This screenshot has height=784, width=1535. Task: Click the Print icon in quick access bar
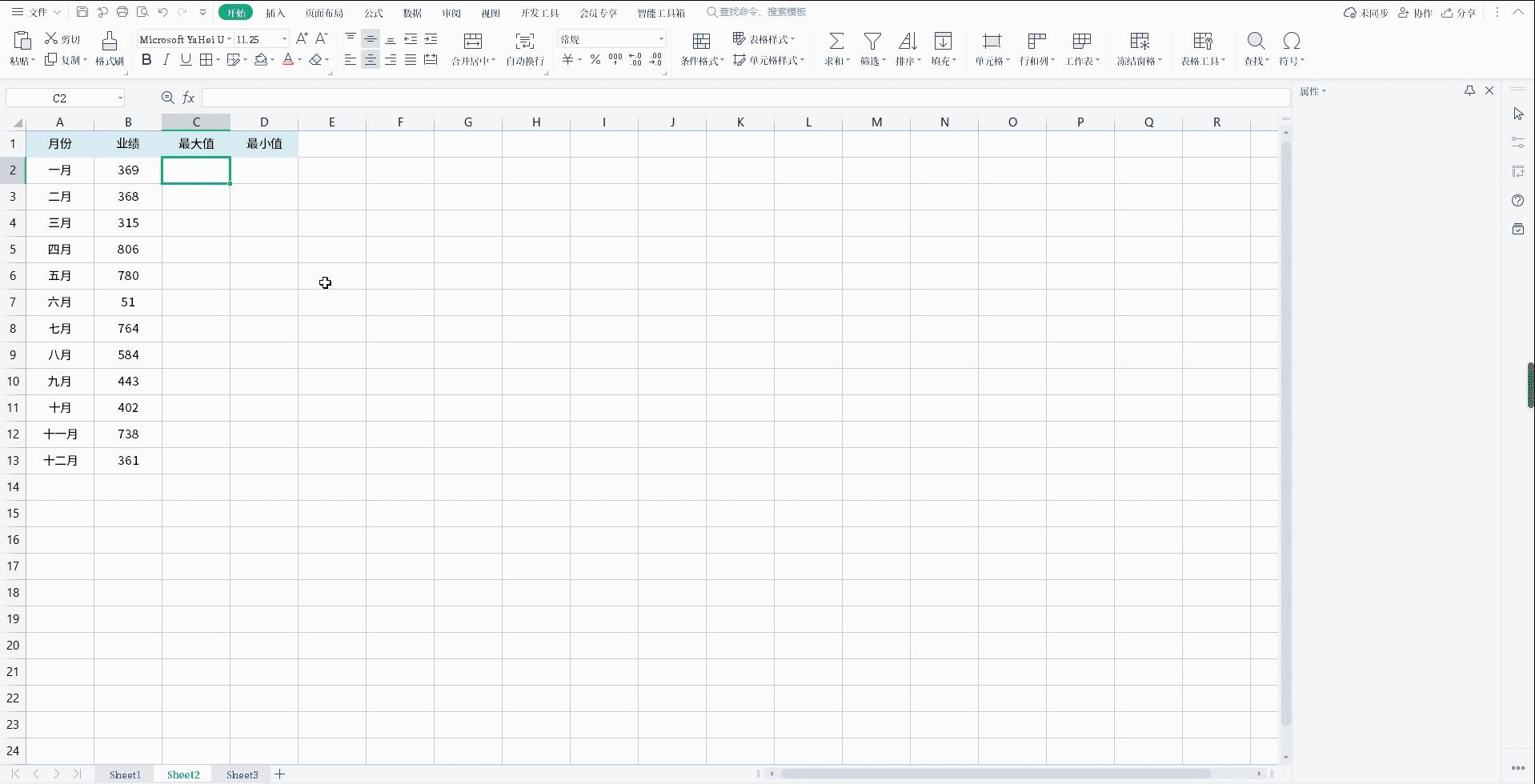[x=122, y=12]
